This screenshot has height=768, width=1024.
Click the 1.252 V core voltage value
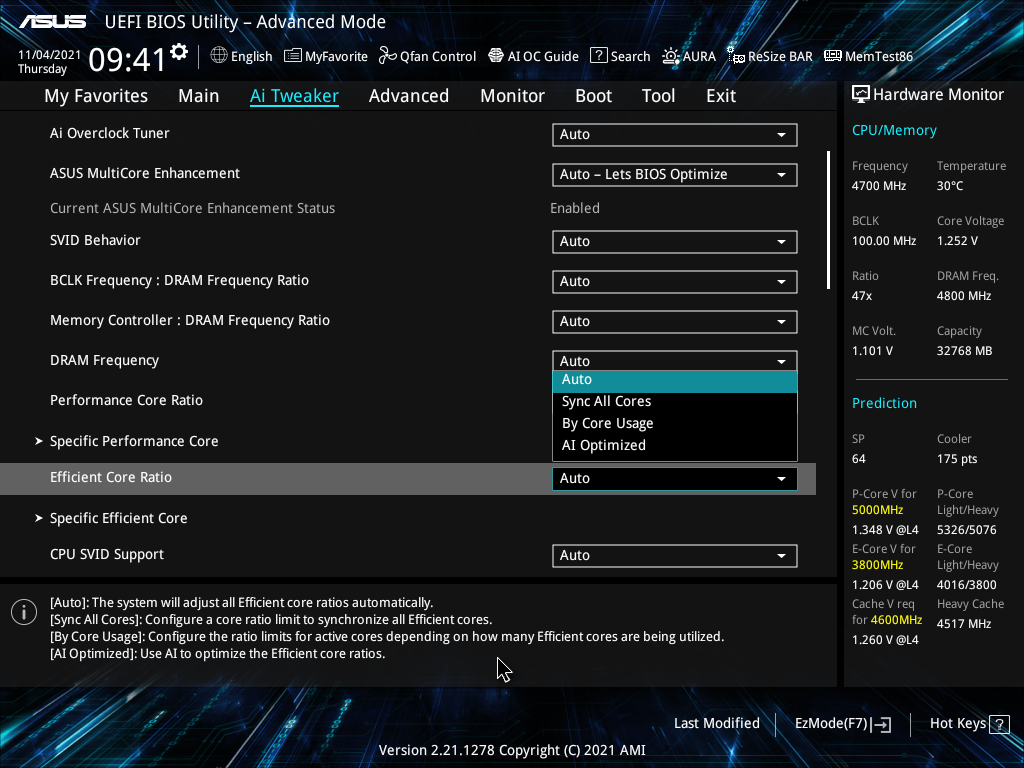coord(957,241)
